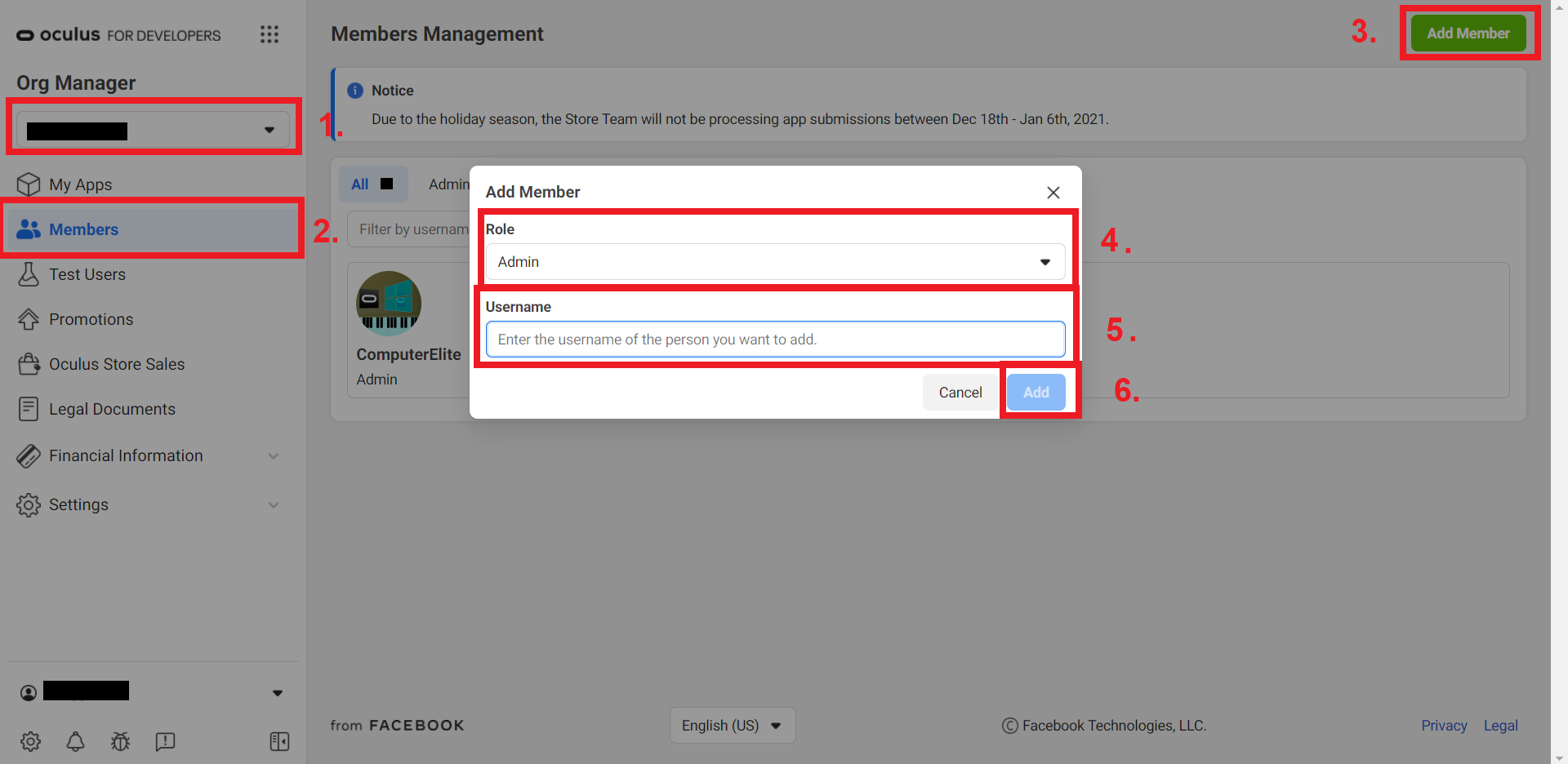
Task: Open the English (US) language dropdown
Action: pos(732,726)
